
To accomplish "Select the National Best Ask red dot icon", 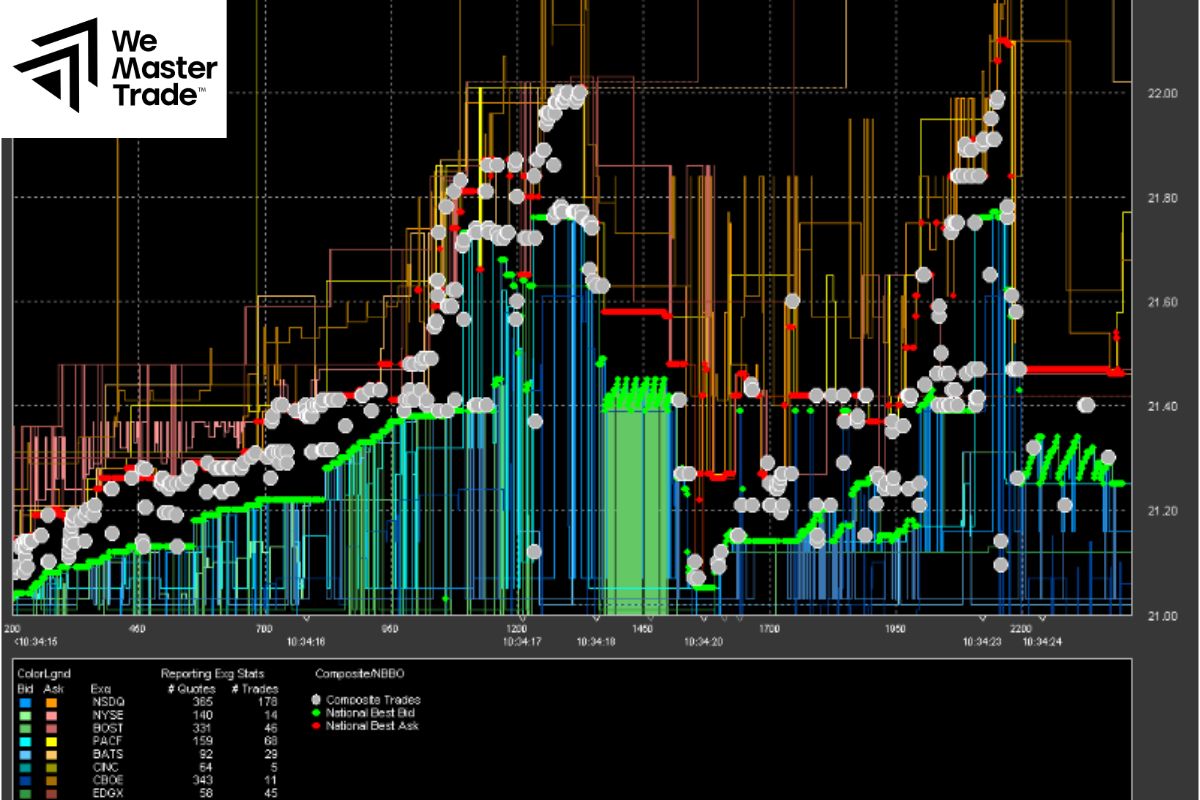I will point(316,726).
